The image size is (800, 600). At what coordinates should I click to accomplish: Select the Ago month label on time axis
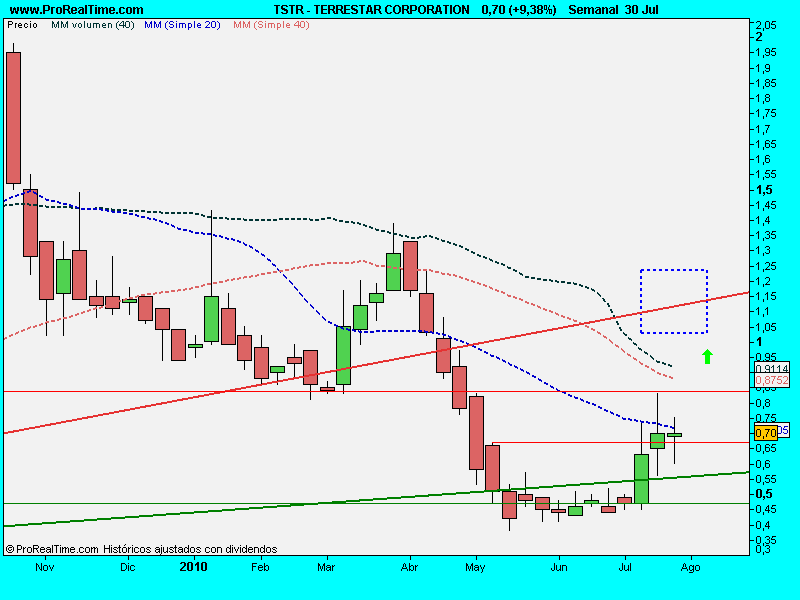pyautogui.click(x=691, y=567)
